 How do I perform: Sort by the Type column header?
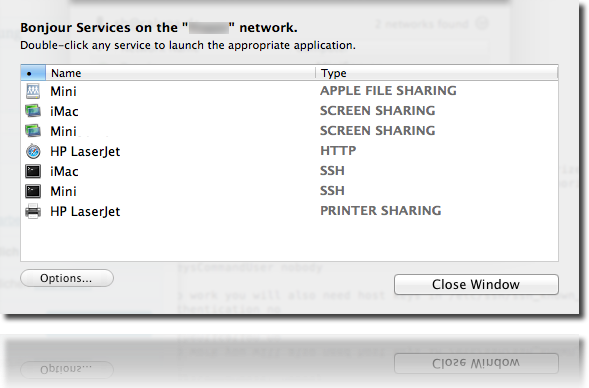tap(437, 73)
